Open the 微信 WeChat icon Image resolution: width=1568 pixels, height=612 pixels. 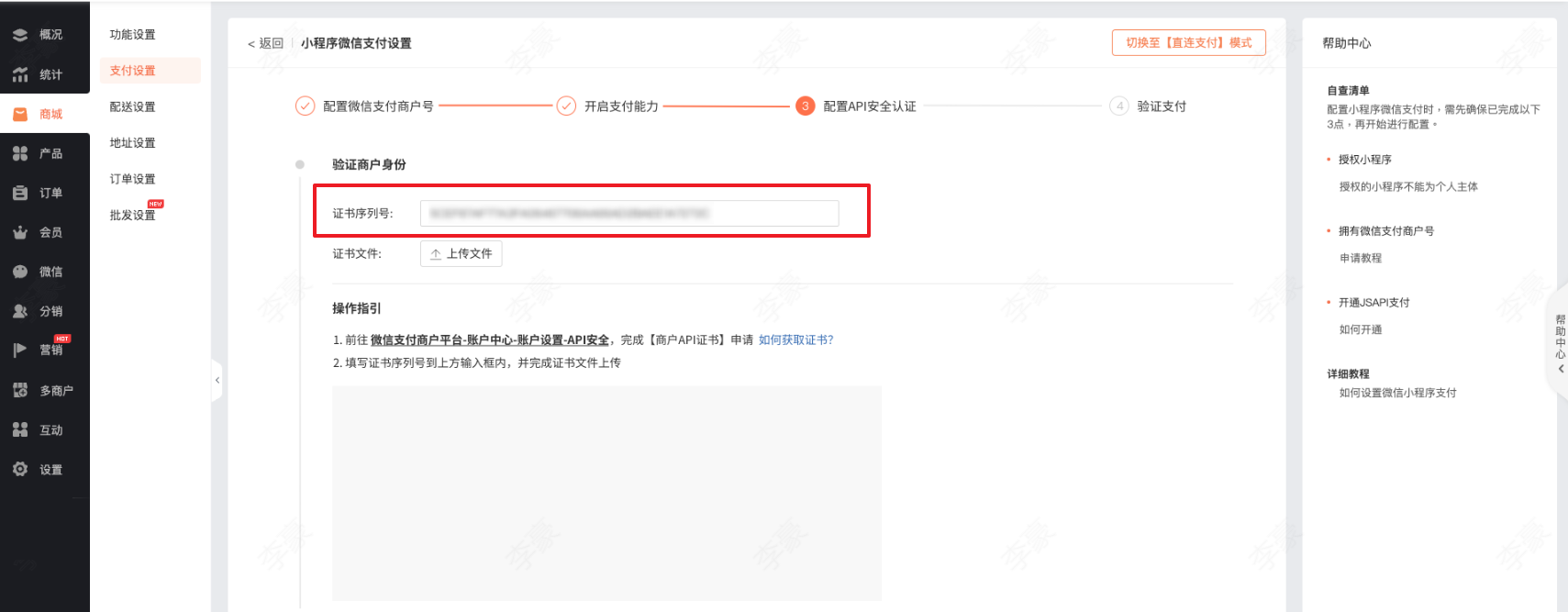point(20,273)
